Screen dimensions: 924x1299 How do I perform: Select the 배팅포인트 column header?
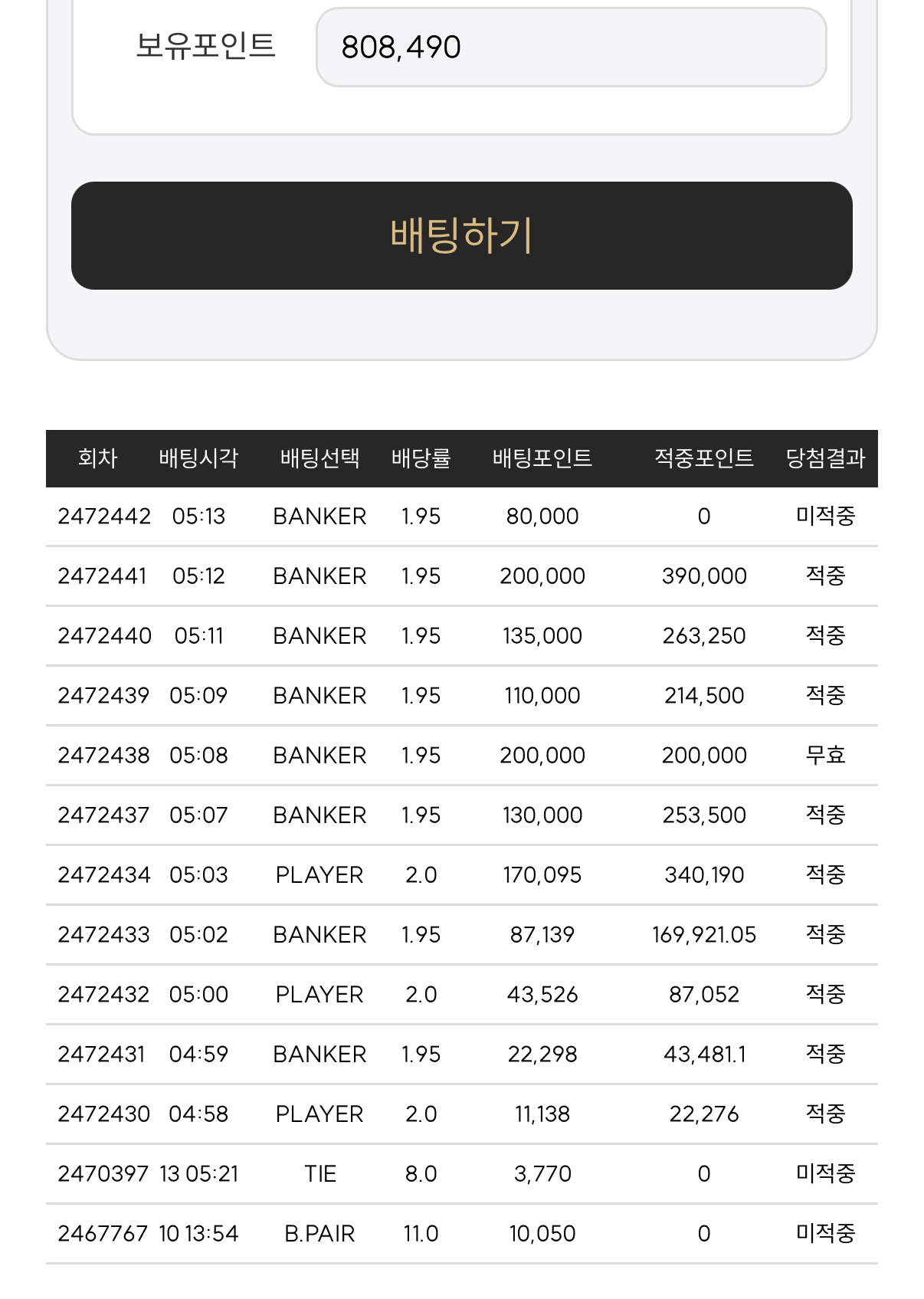click(542, 458)
